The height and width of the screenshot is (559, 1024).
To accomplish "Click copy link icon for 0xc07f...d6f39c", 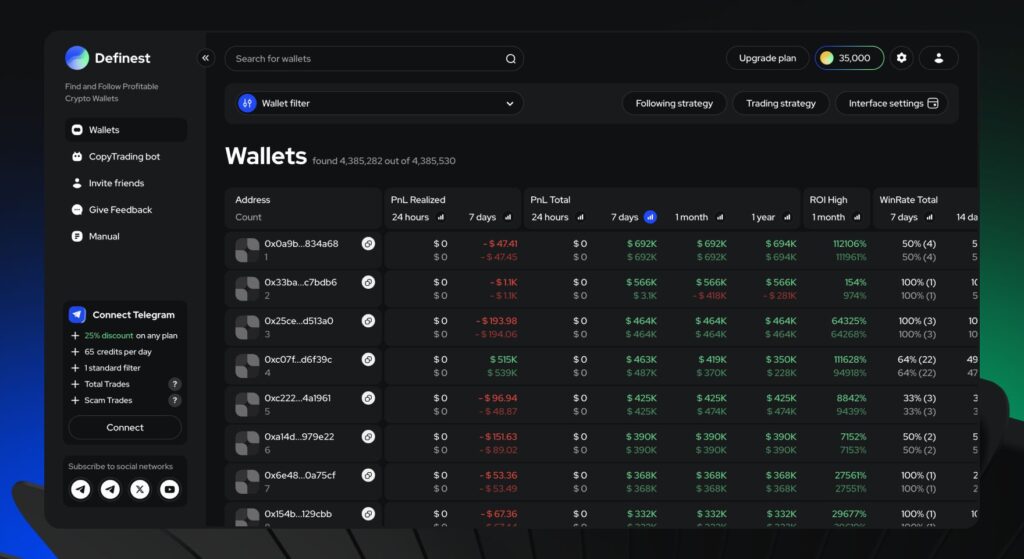I will [368, 359].
